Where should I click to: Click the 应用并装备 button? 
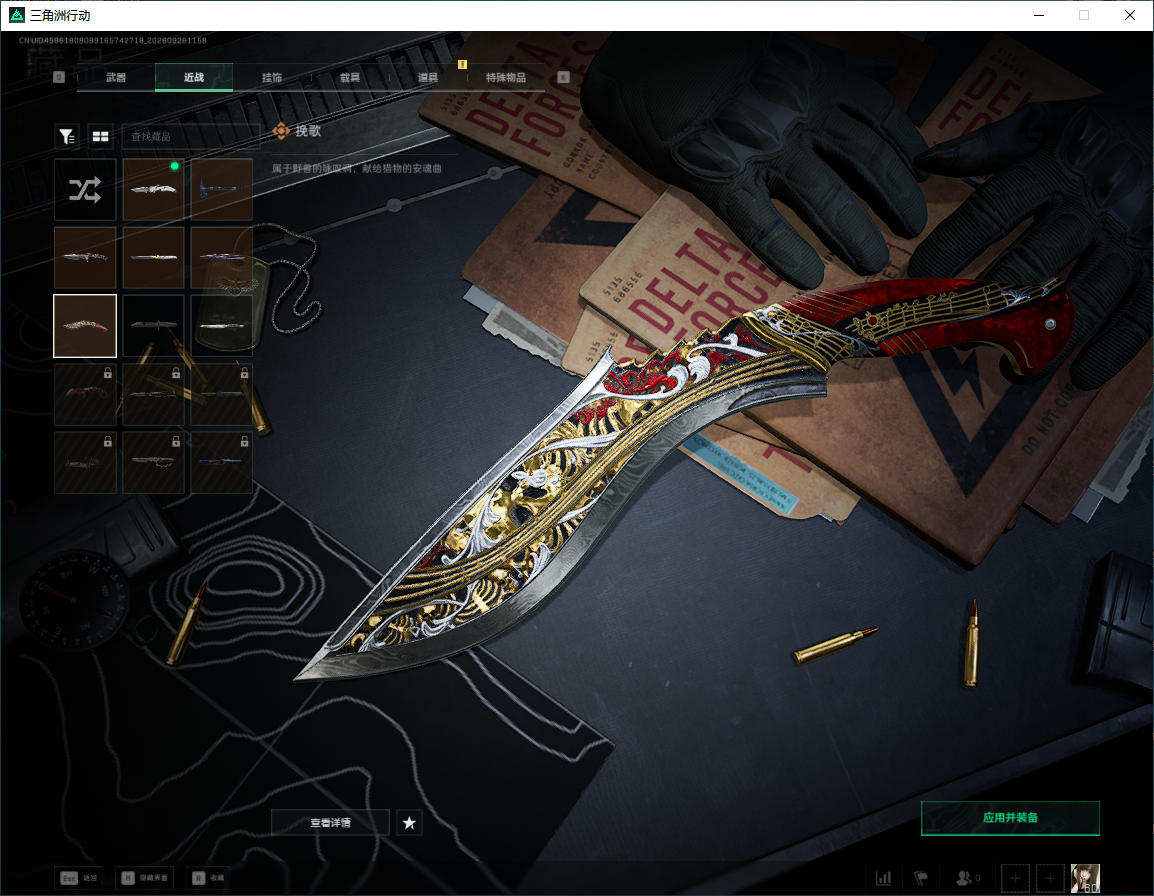[x=1010, y=818]
